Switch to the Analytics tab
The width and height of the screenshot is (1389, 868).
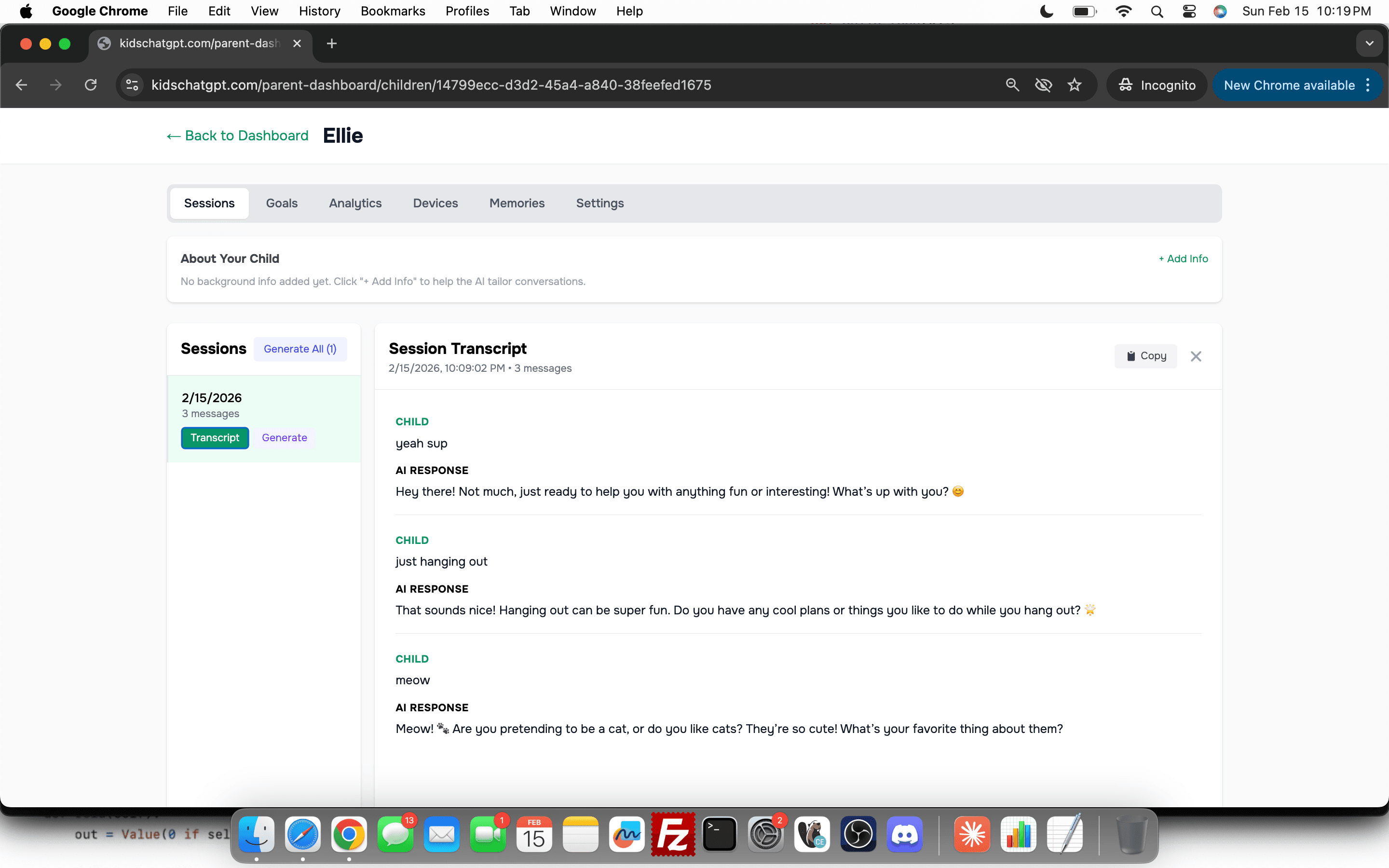pos(354,203)
